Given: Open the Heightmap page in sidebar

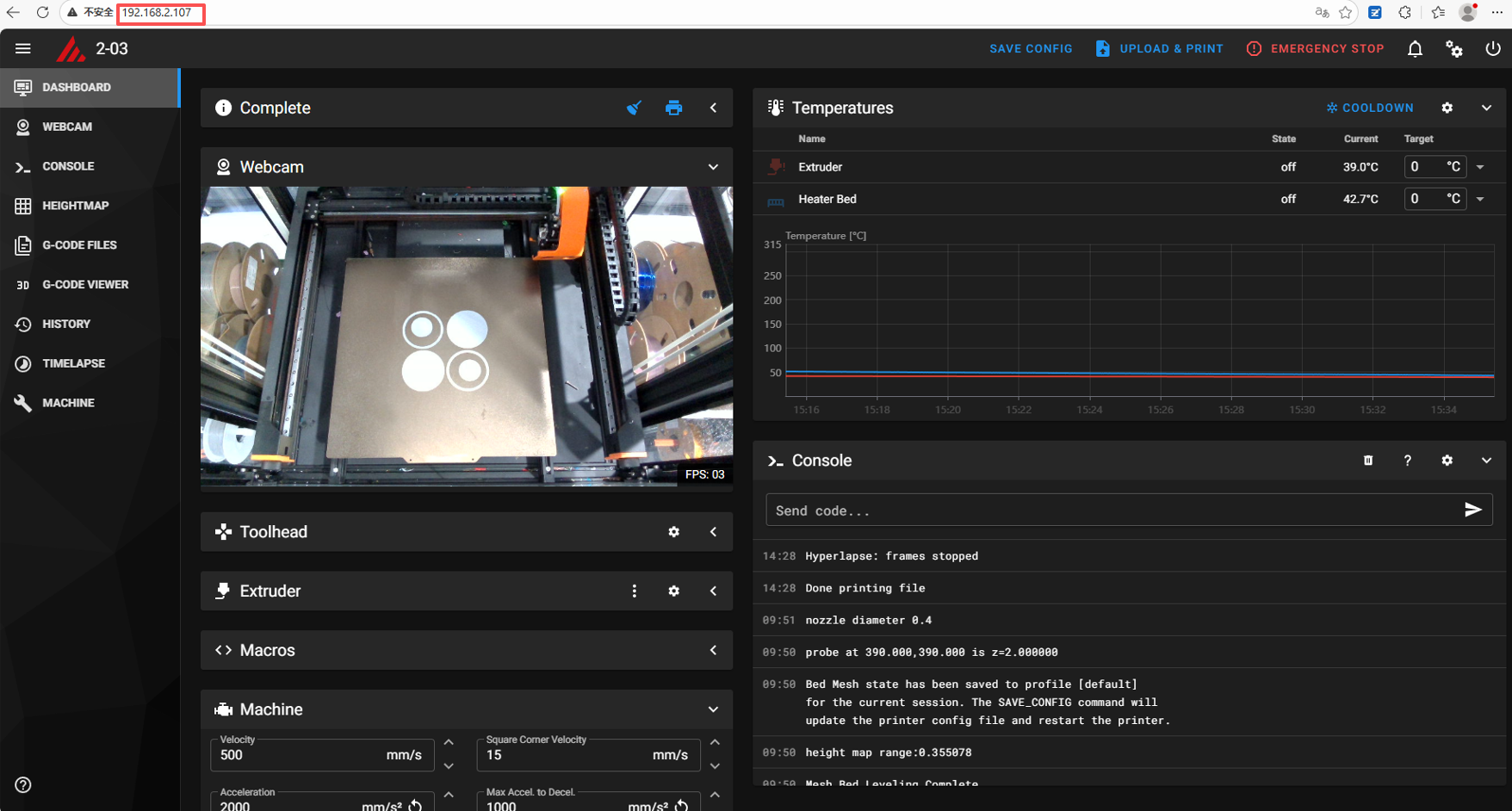Looking at the screenshot, I should 75,206.
